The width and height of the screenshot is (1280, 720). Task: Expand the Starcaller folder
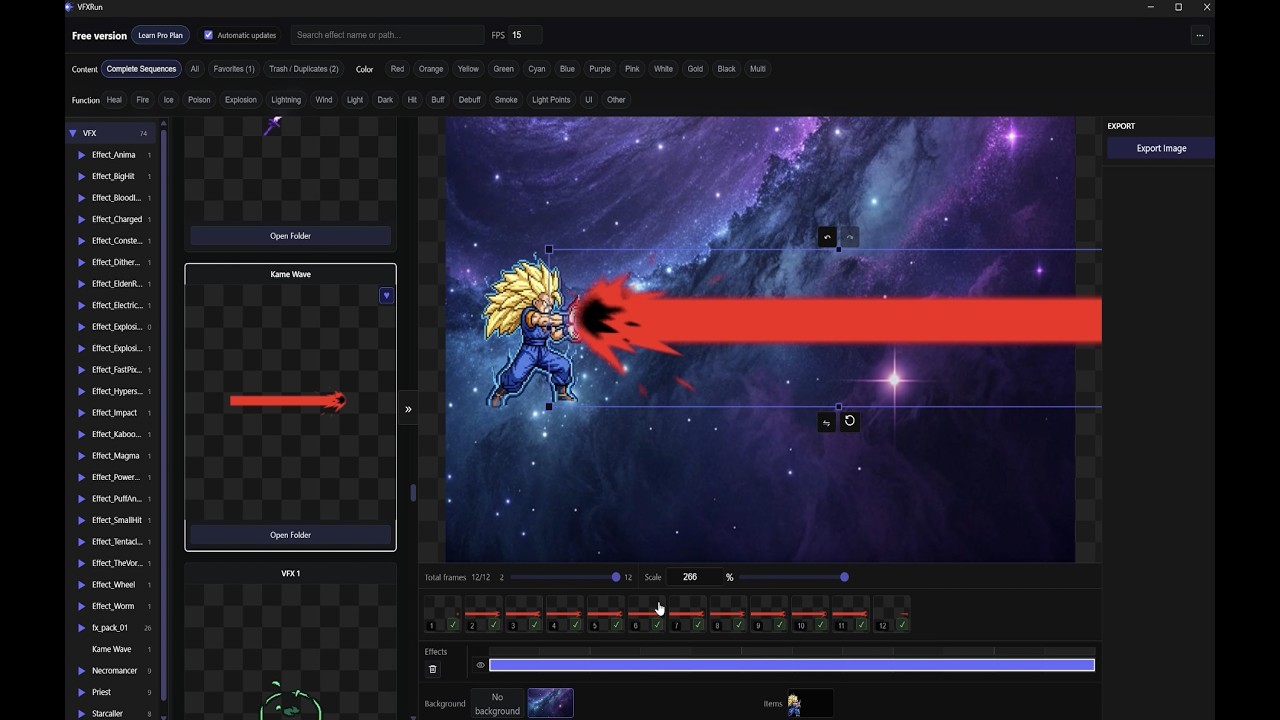click(x=81, y=714)
